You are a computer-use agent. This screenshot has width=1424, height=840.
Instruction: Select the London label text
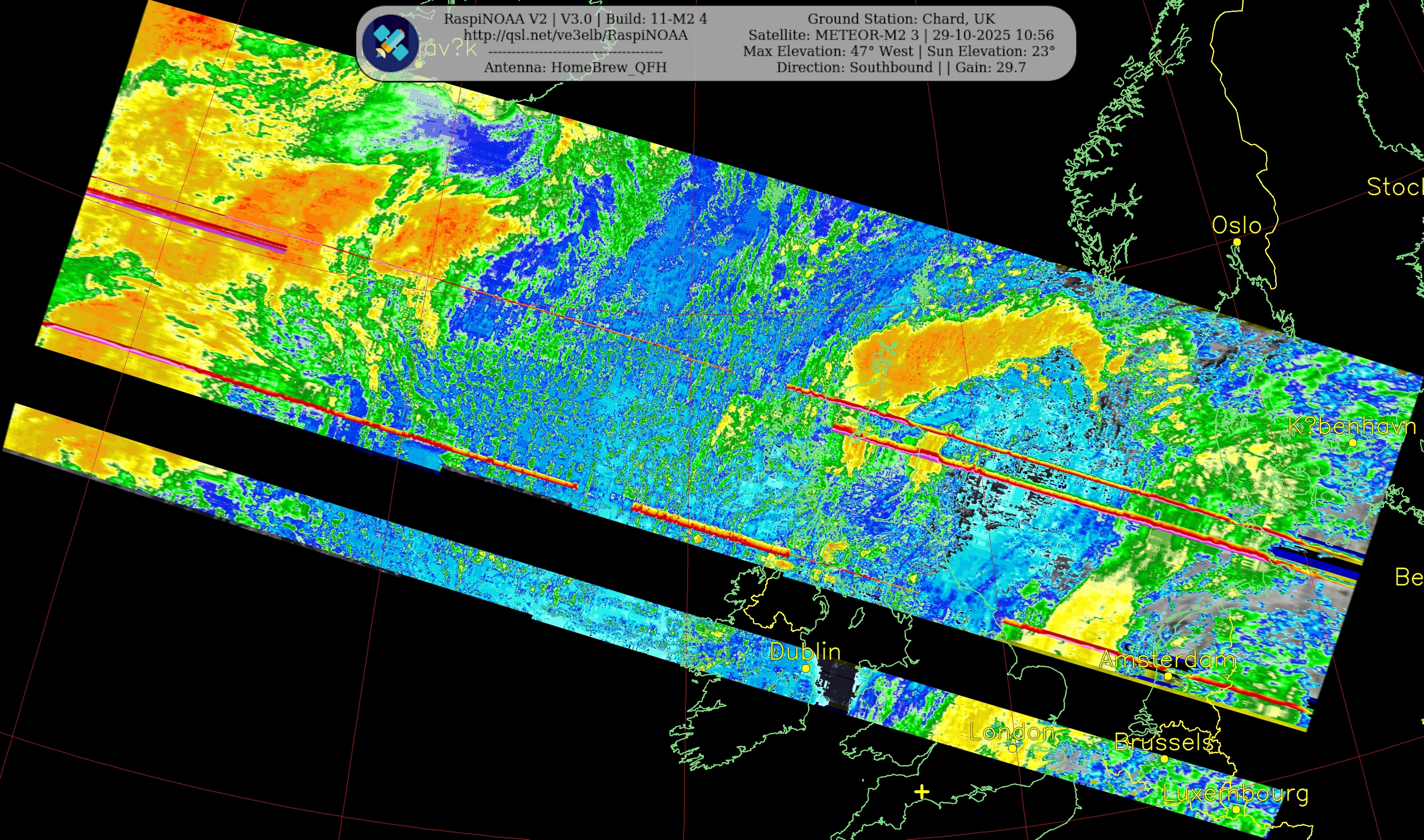point(1012,732)
